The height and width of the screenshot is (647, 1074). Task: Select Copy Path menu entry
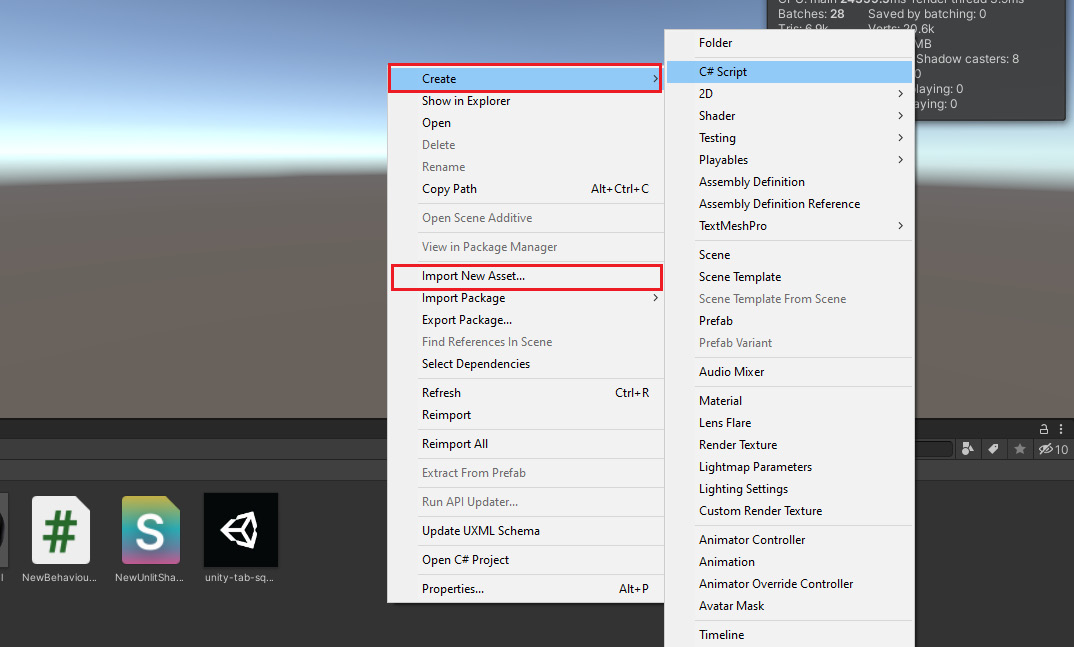tap(525, 189)
